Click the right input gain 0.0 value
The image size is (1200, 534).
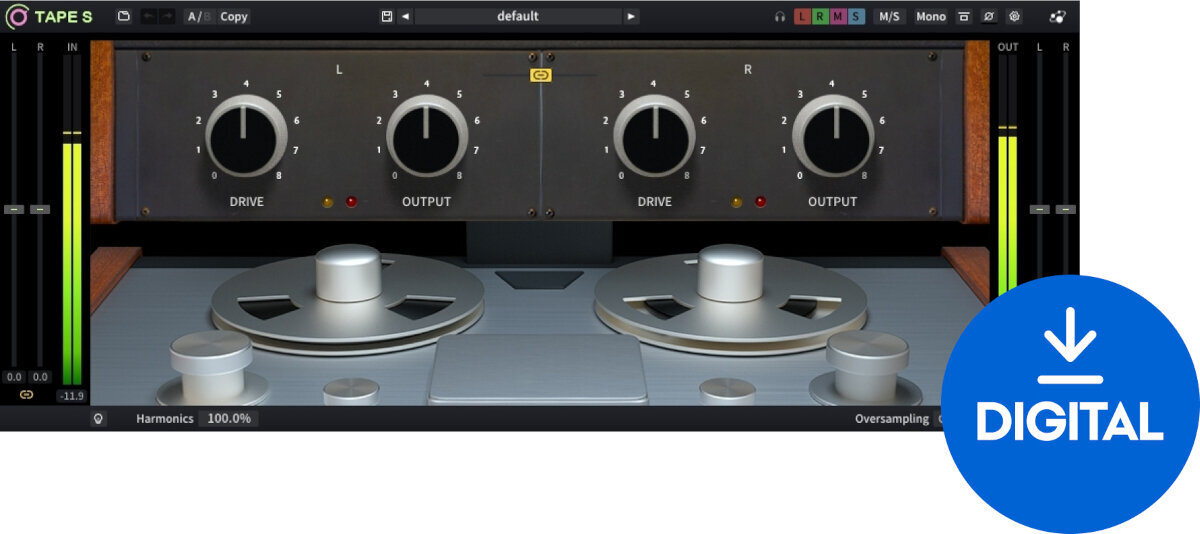click(40, 377)
